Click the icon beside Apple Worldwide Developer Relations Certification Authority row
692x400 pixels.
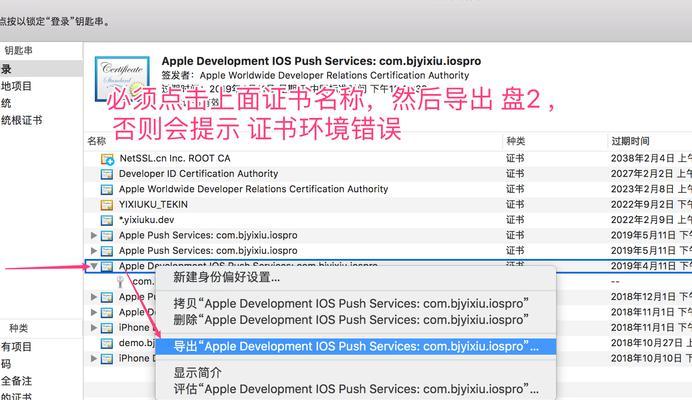[106, 189]
